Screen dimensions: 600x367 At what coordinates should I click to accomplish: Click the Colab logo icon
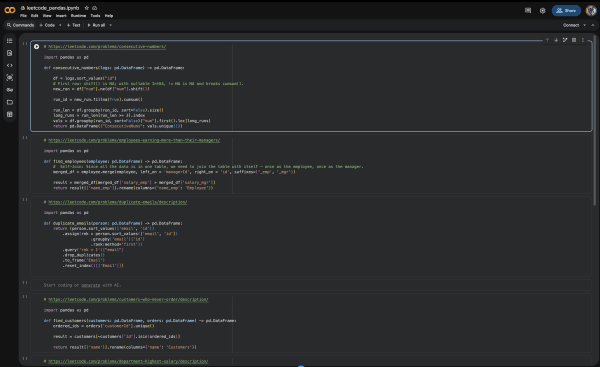point(10,10)
